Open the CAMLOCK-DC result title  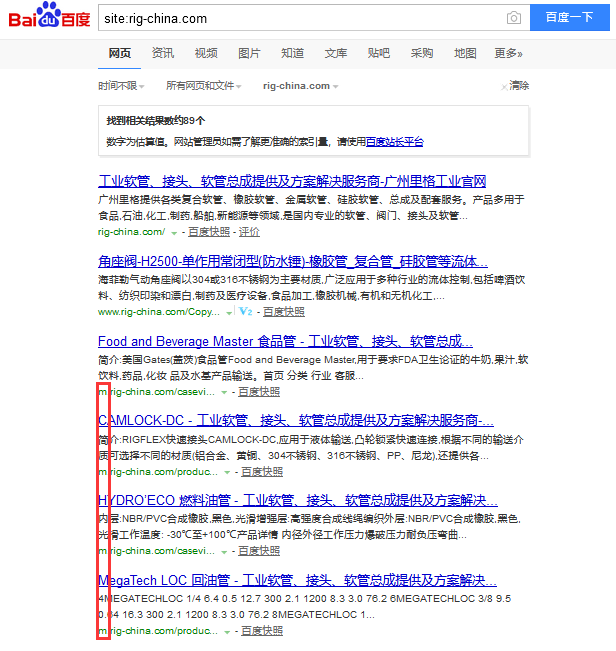pos(296,421)
